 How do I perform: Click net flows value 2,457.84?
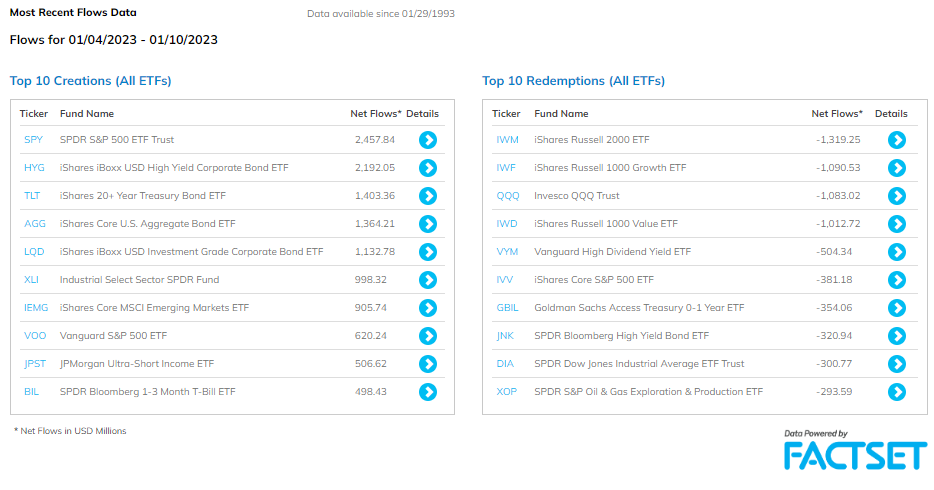375,140
